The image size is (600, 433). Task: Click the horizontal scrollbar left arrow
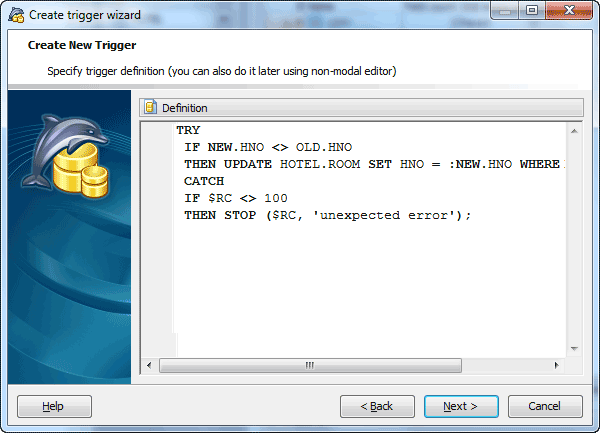[149, 365]
